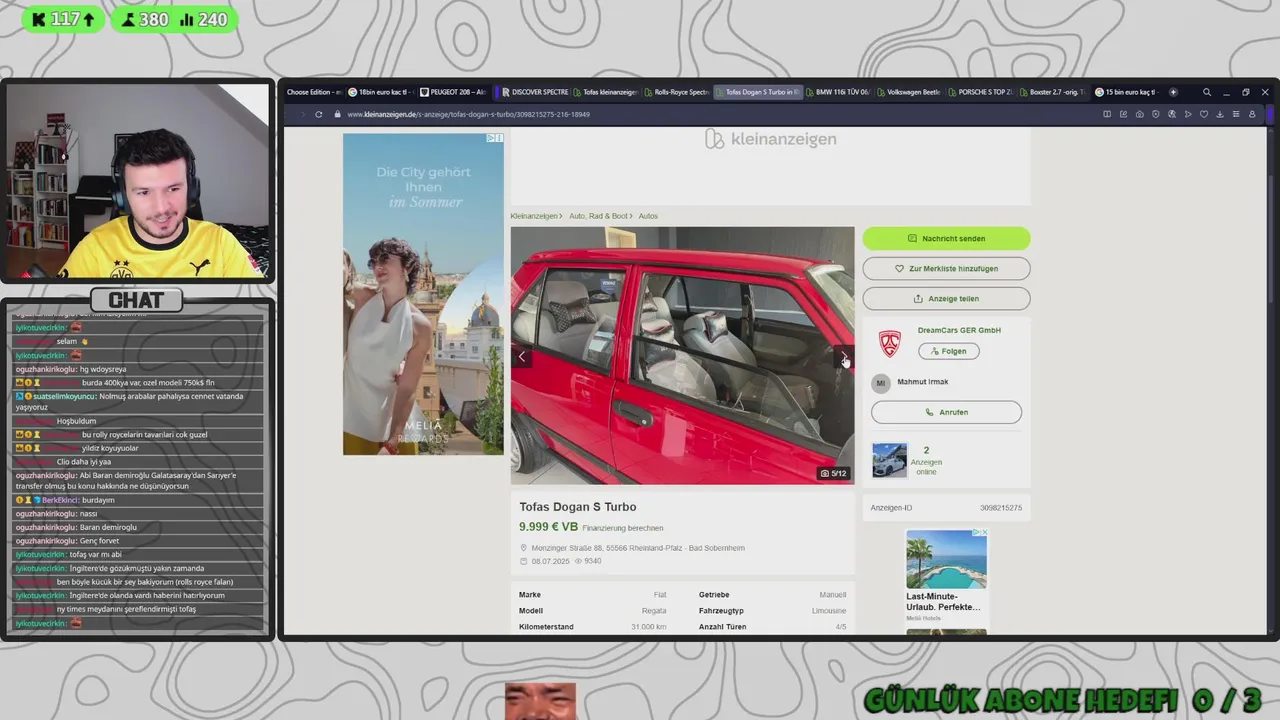Click the Nachricht senden button
Viewport: 1280px width, 720px height.
point(946,238)
